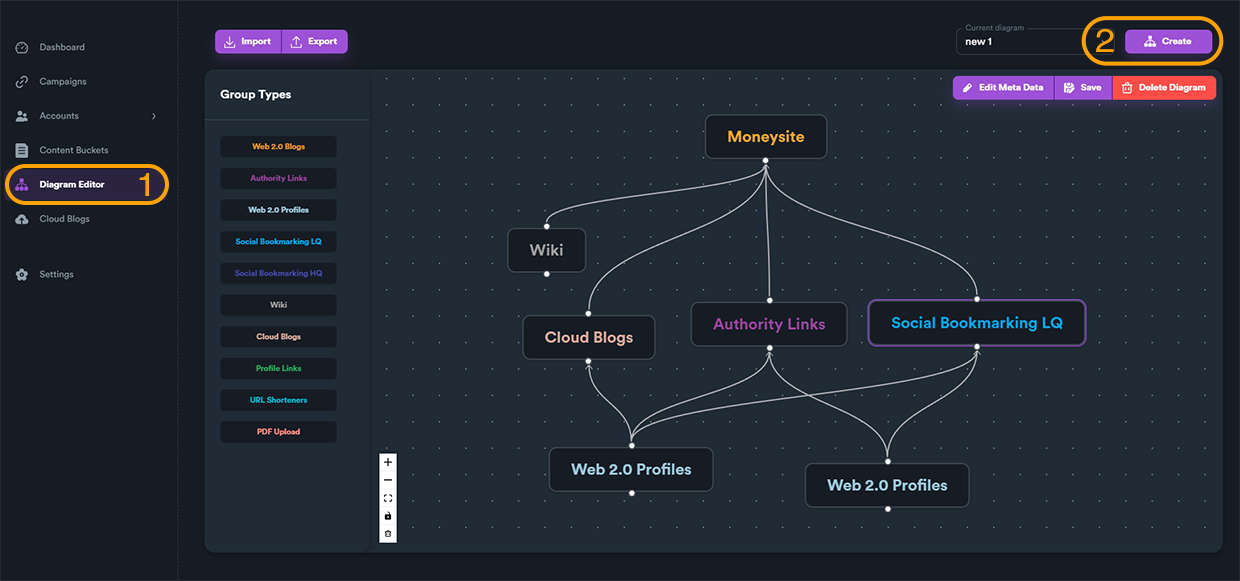Select Web 2.0 Blogs group type
Image resolution: width=1240 pixels, height=581 pixels.
tap(278, 146)
